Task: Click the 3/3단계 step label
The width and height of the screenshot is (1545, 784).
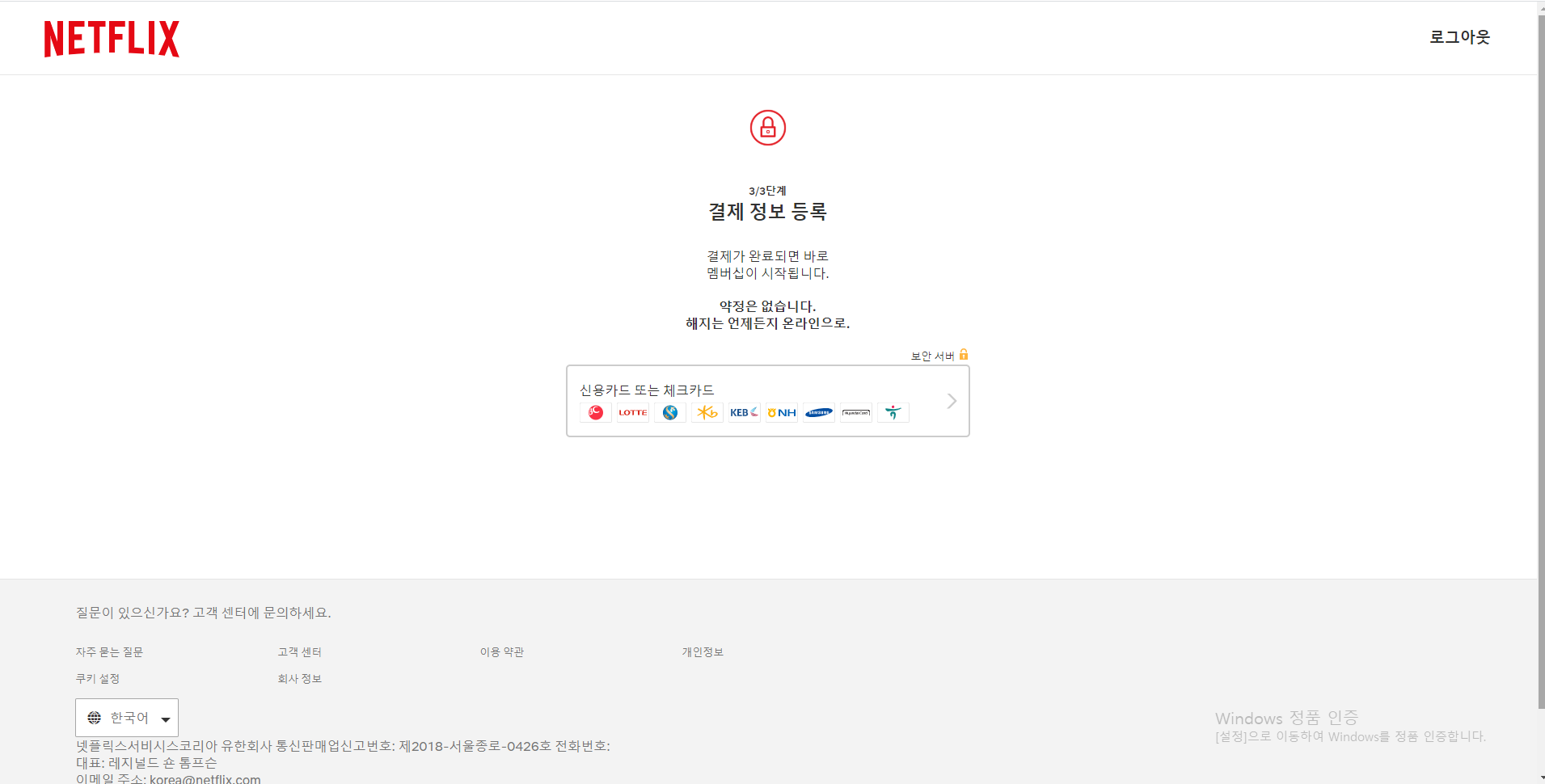Action: tap(767, 191)
